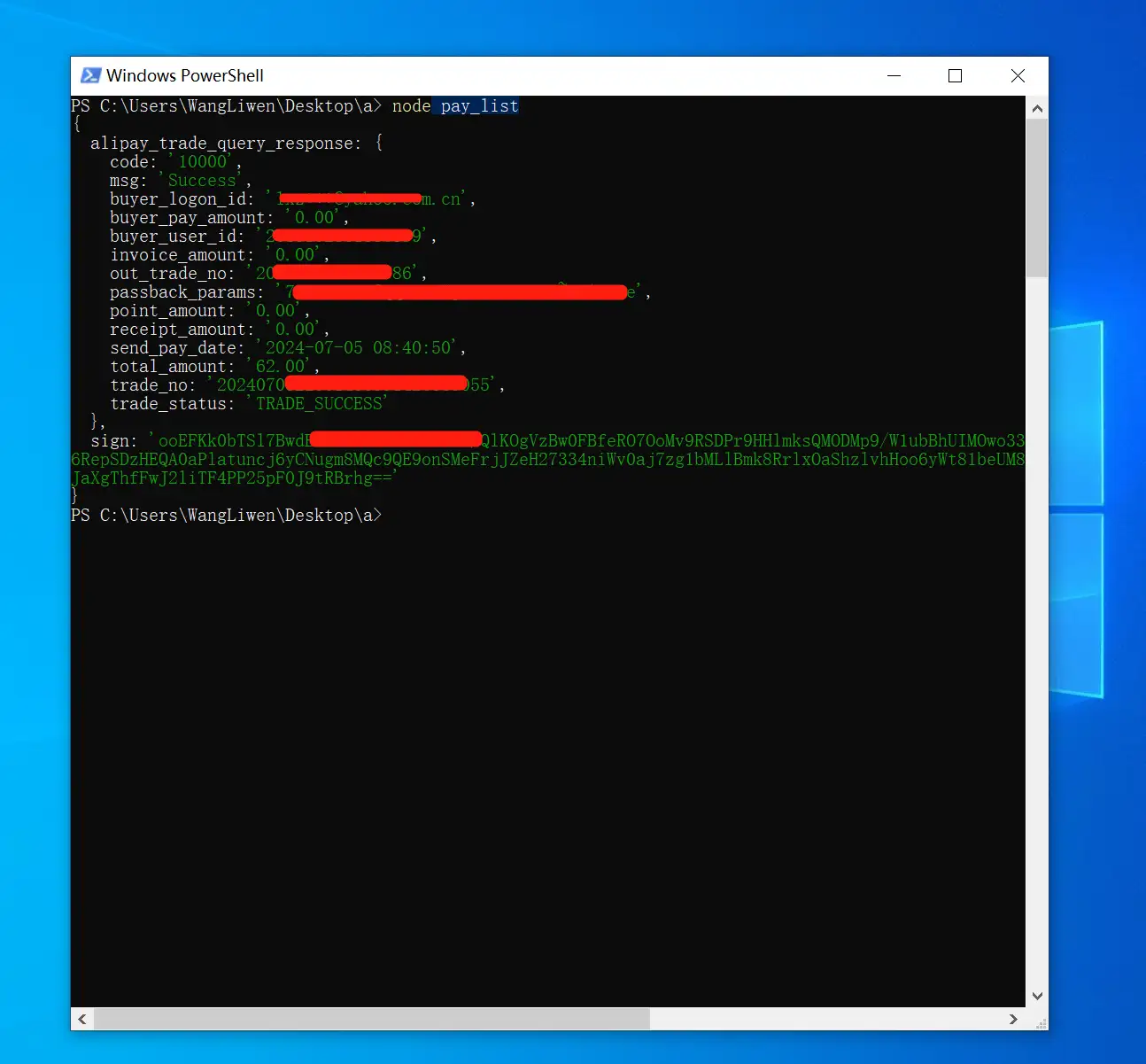The image size is (1146, 1064).
Task: Click the 'buyer_pay_amount:' key
Action: tap(191, 217)
